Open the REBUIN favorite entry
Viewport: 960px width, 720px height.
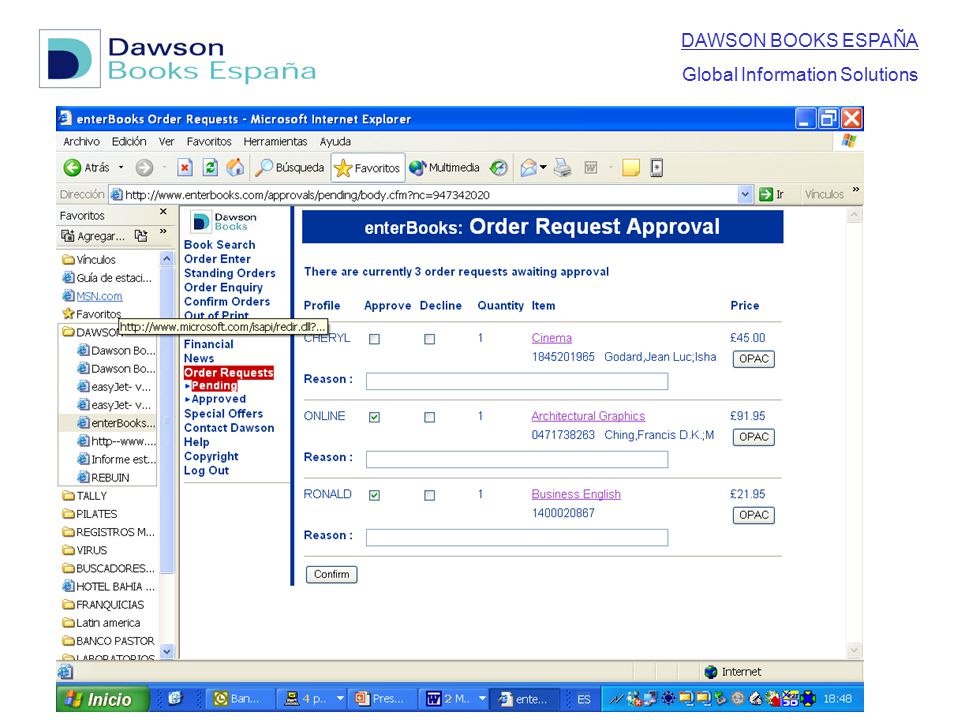point(103,478)
